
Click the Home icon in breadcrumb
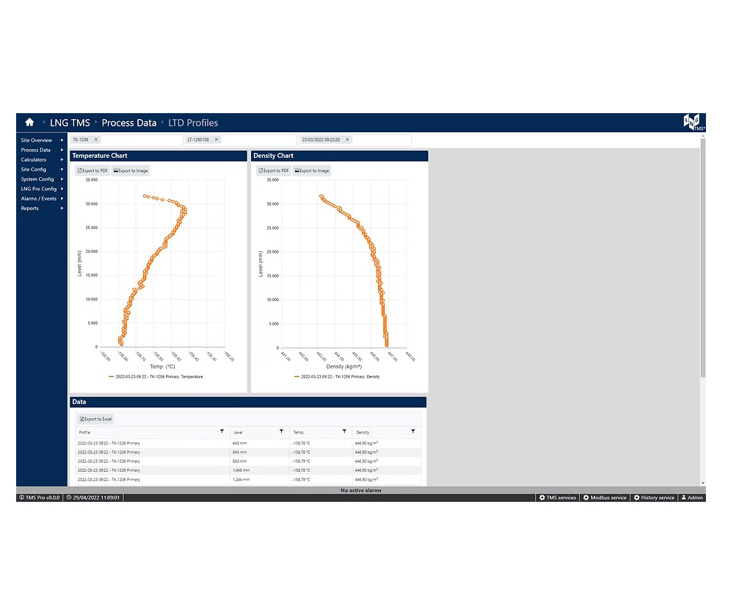pos(30,123)
